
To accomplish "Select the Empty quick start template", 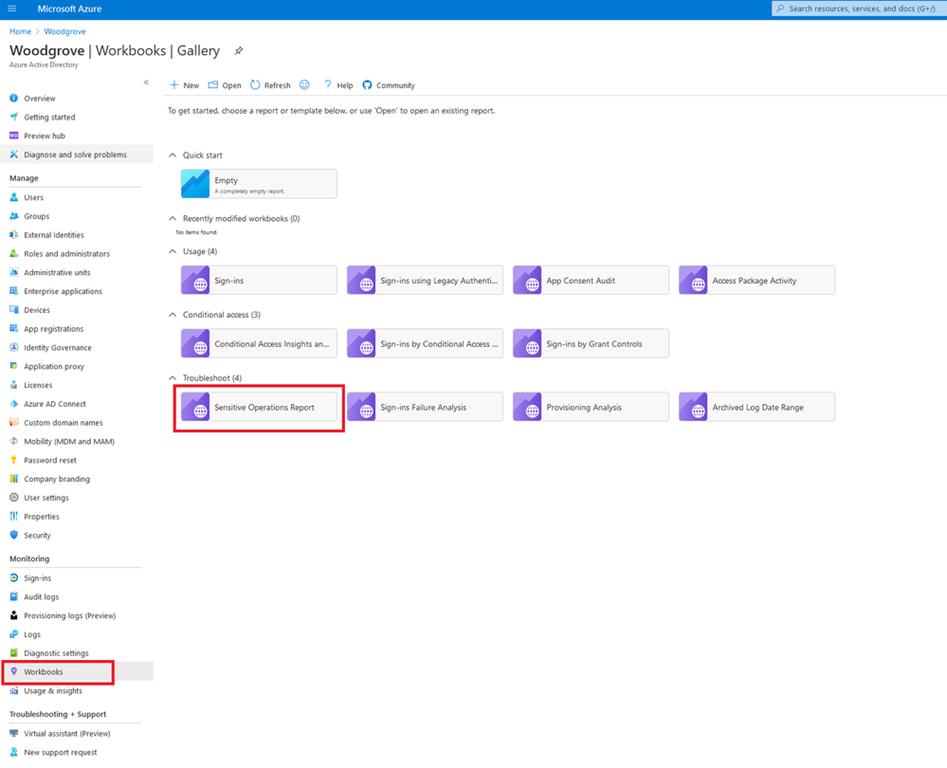I will pyautogui.click(x=259, y=184).
